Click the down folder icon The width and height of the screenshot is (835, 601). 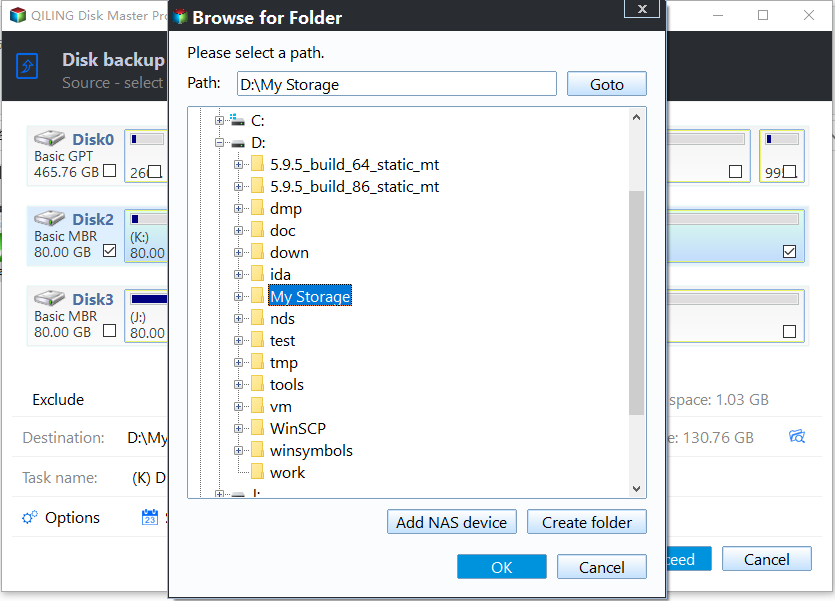tap(257, 251)
